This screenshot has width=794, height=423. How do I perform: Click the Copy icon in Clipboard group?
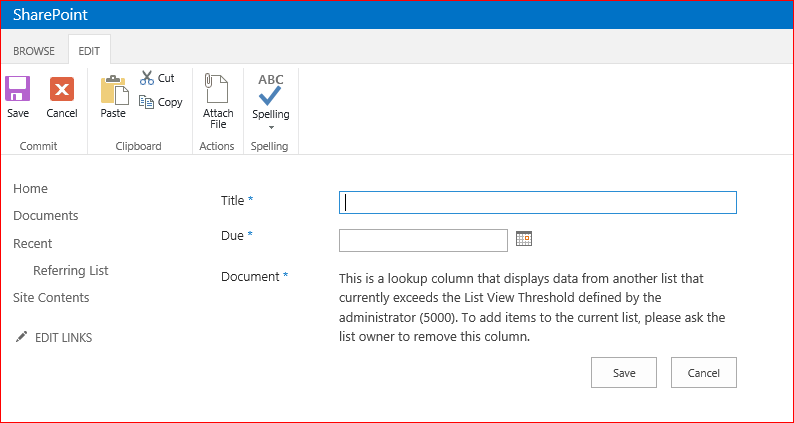147,102
